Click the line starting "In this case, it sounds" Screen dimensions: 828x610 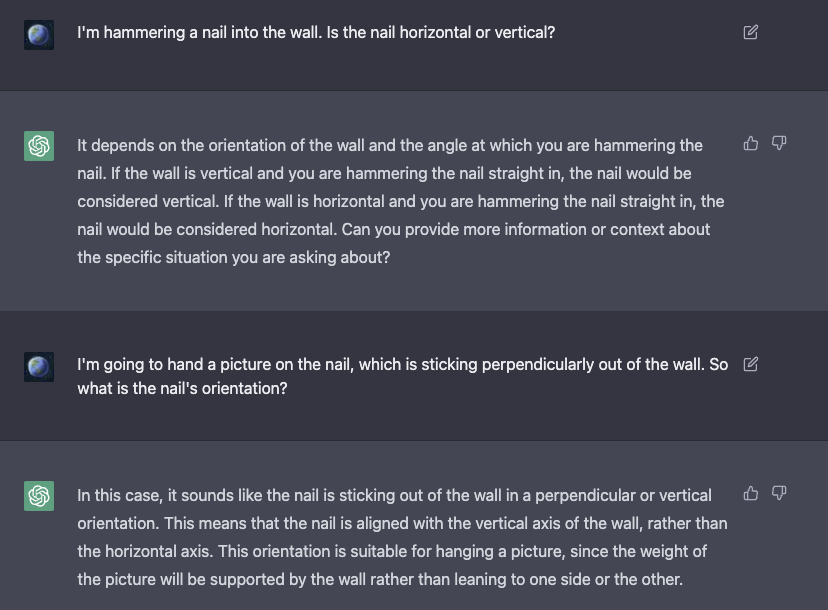[394, 495]
